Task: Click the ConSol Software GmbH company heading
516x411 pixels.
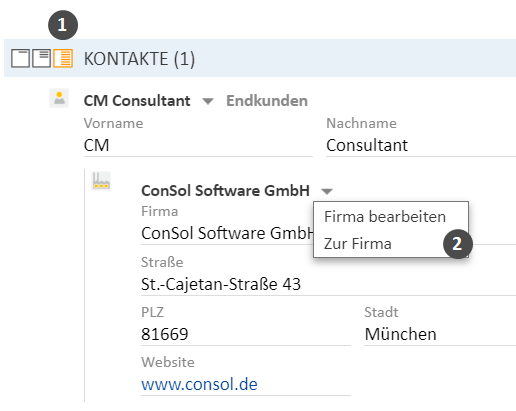Action: click(225, 191)
